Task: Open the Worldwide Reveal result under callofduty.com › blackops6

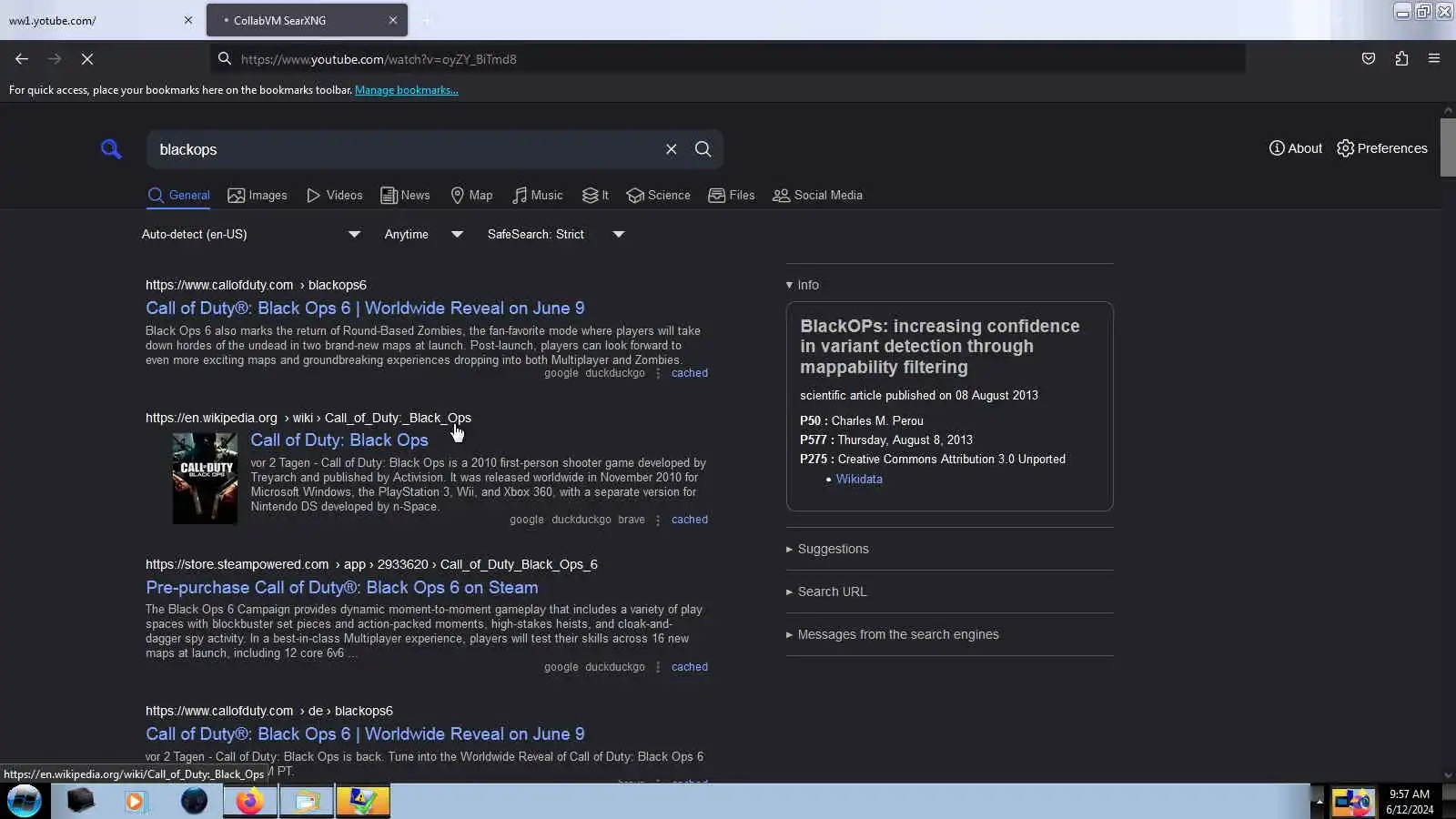Action: coord(365,308)
